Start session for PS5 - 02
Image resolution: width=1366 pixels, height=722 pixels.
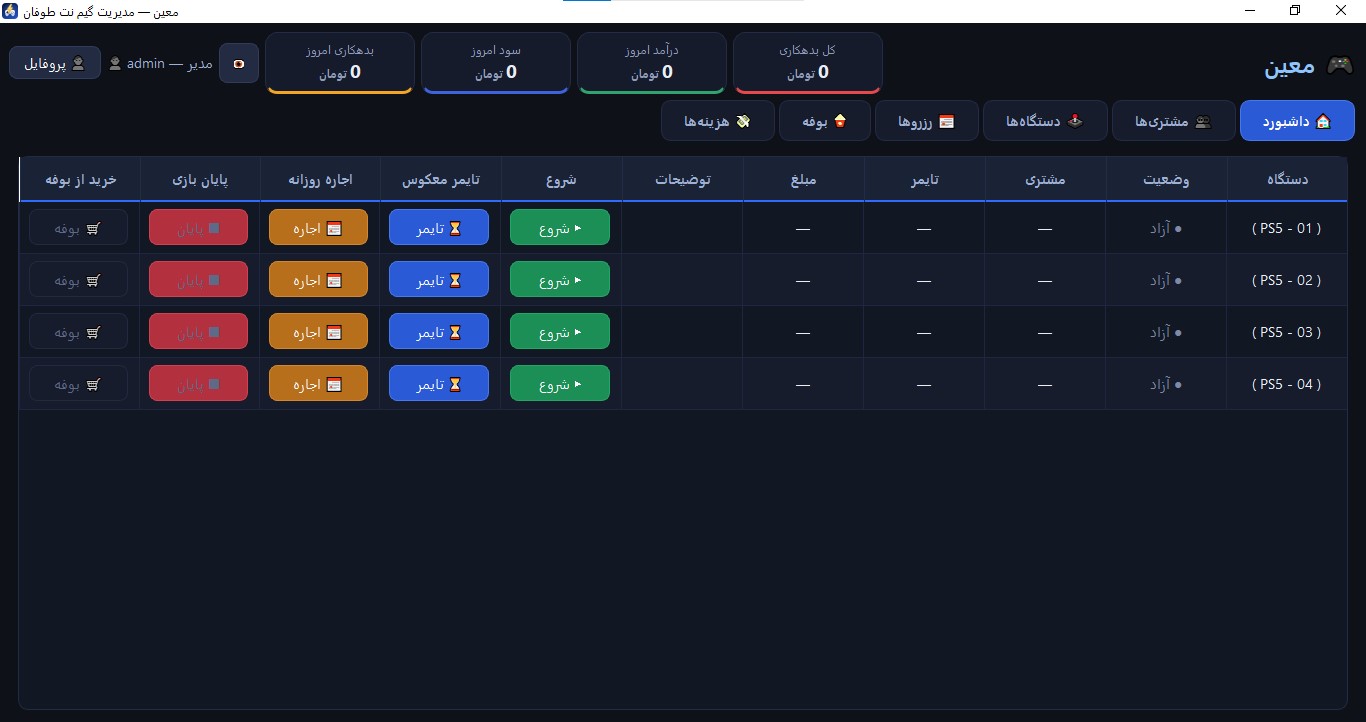point(560,279)
